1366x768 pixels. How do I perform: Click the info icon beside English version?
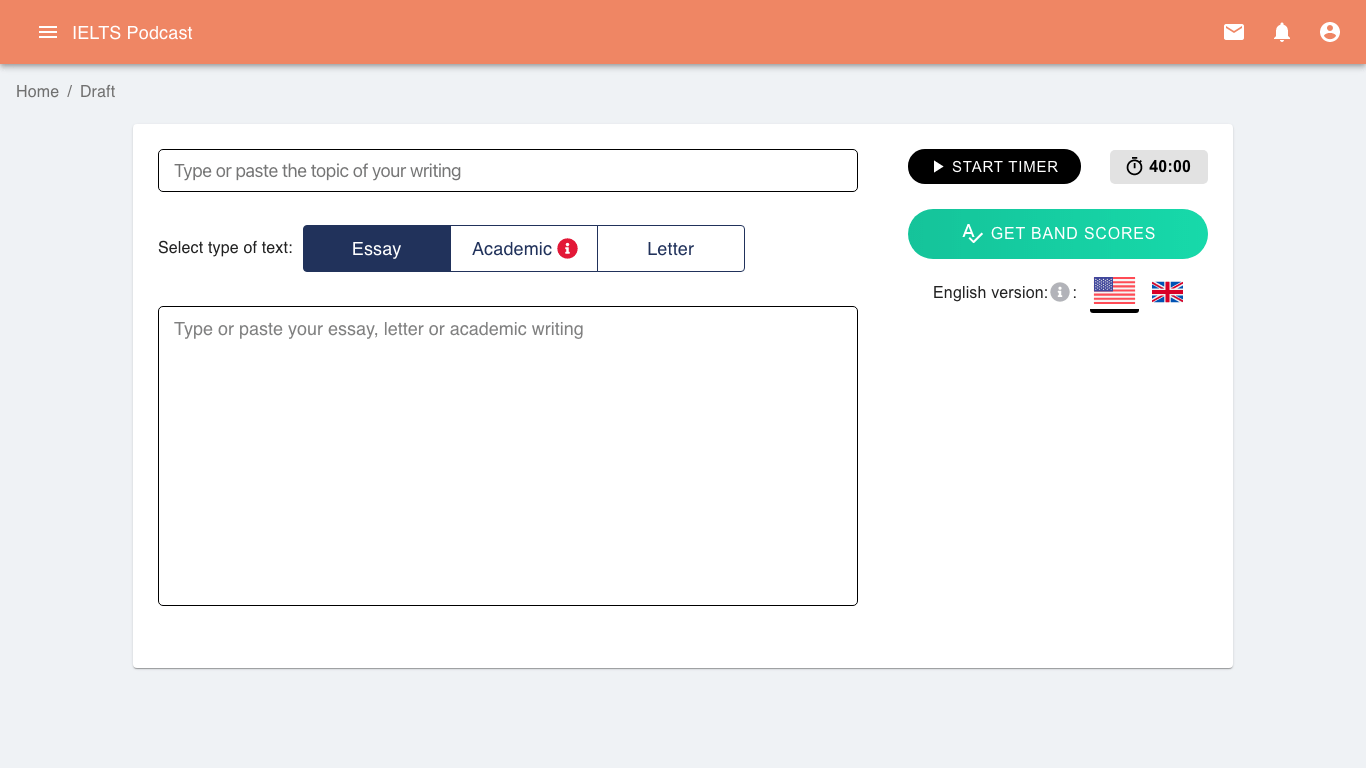1059,292
